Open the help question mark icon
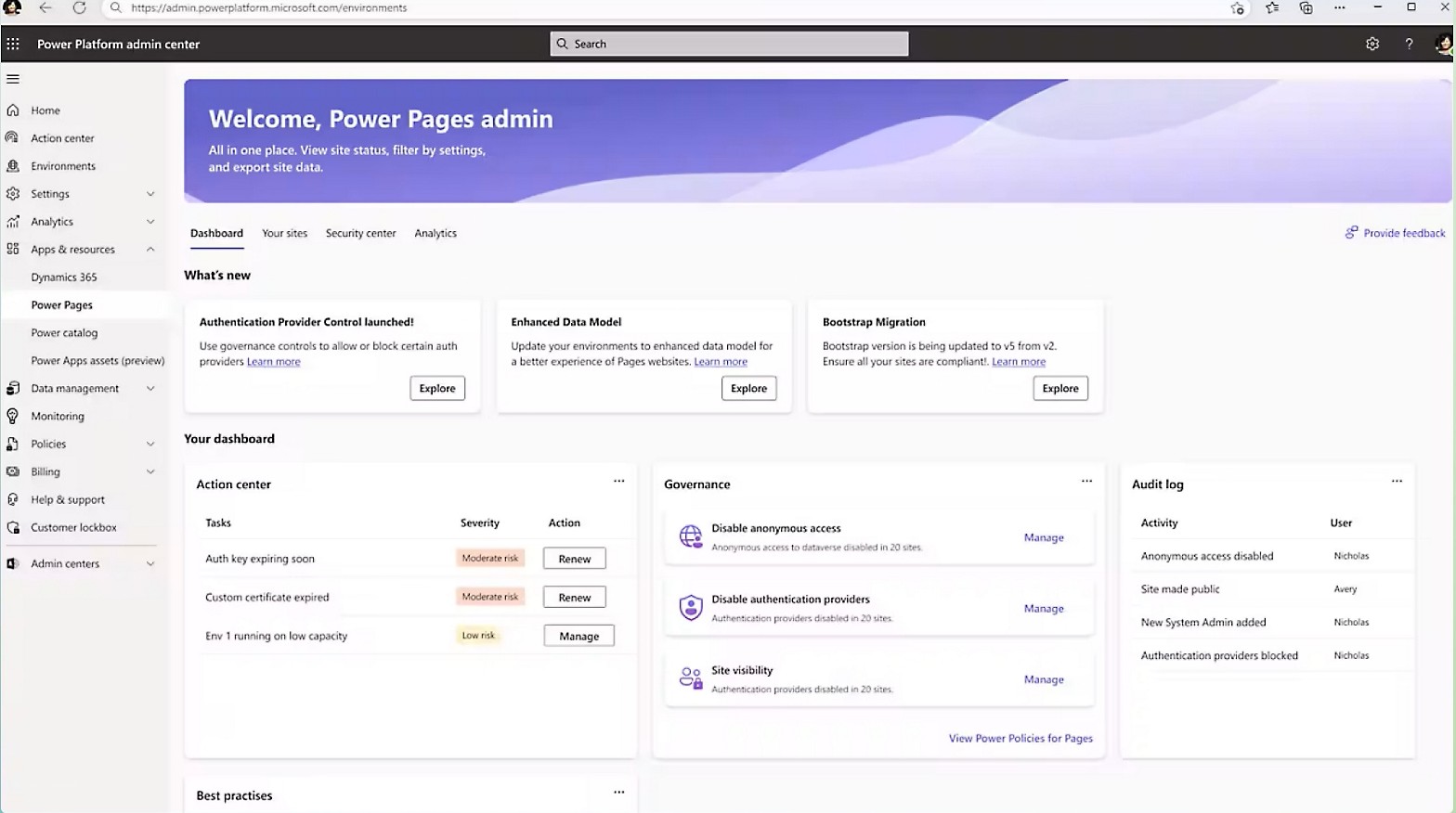 point(1409,44)
